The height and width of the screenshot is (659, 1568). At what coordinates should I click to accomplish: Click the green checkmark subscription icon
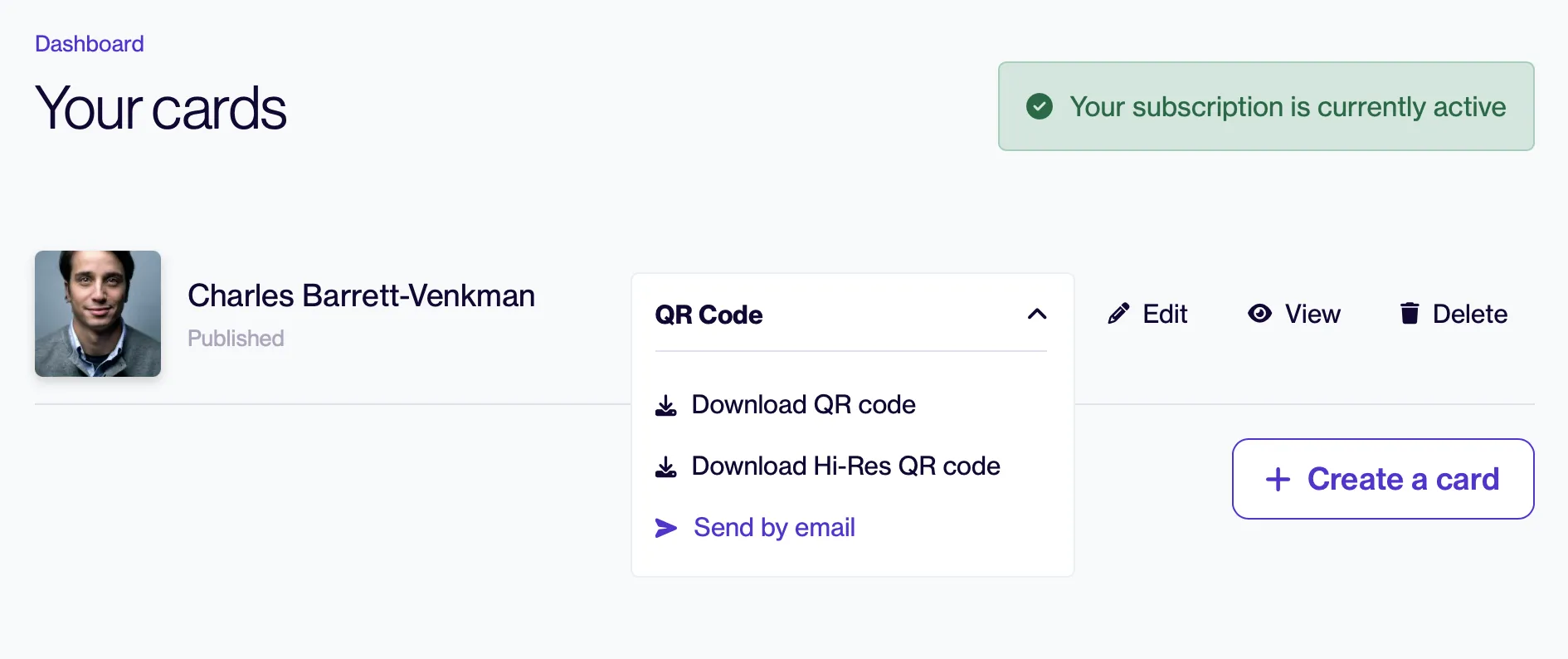tap(1040, 106)
